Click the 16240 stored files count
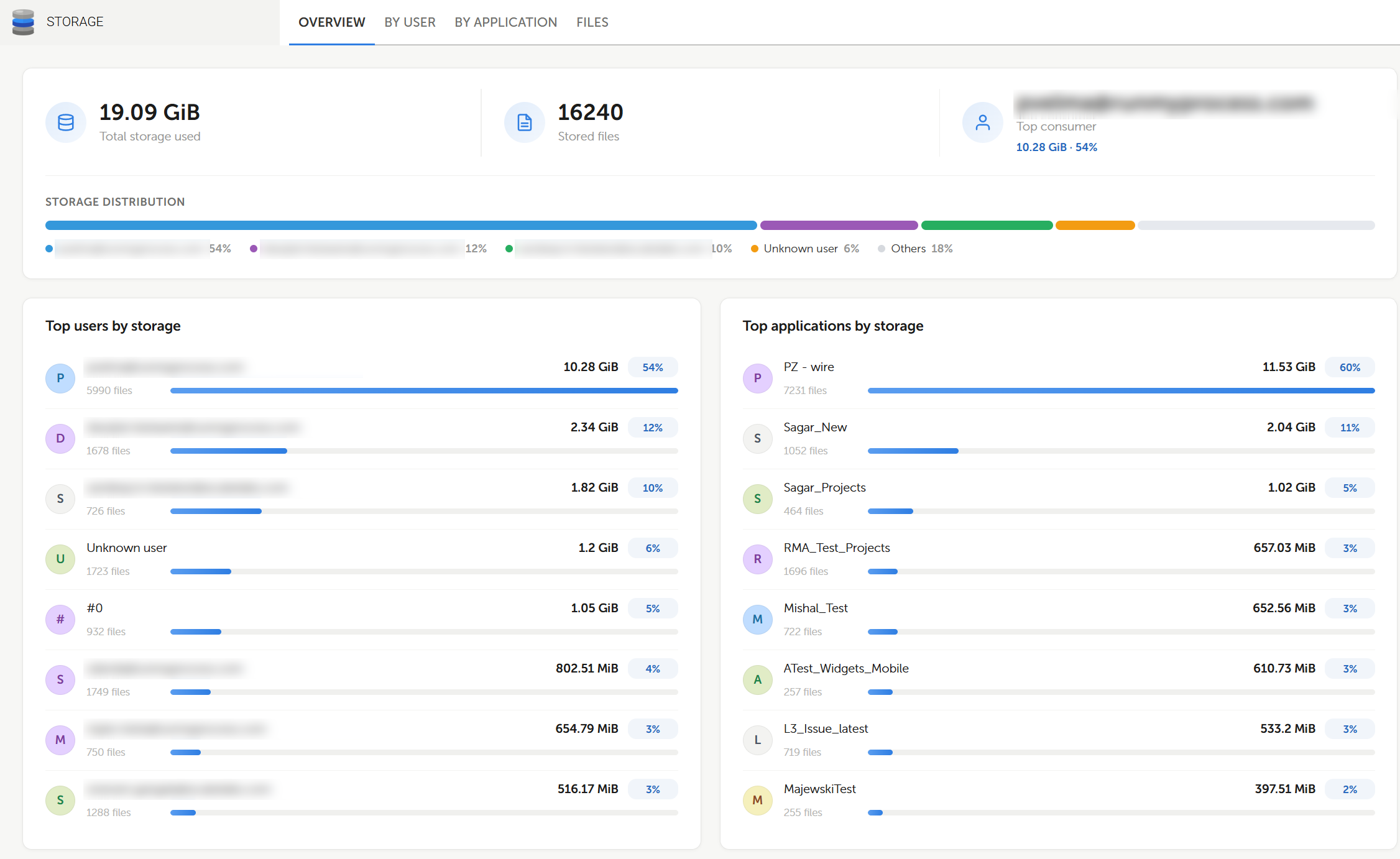 point(591,113)
